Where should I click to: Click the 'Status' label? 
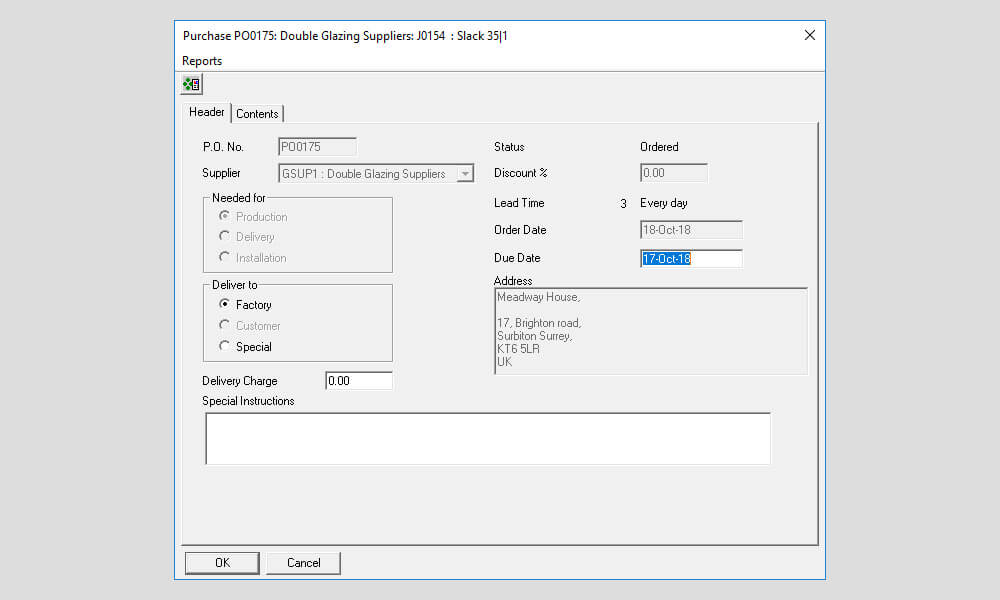509,147
